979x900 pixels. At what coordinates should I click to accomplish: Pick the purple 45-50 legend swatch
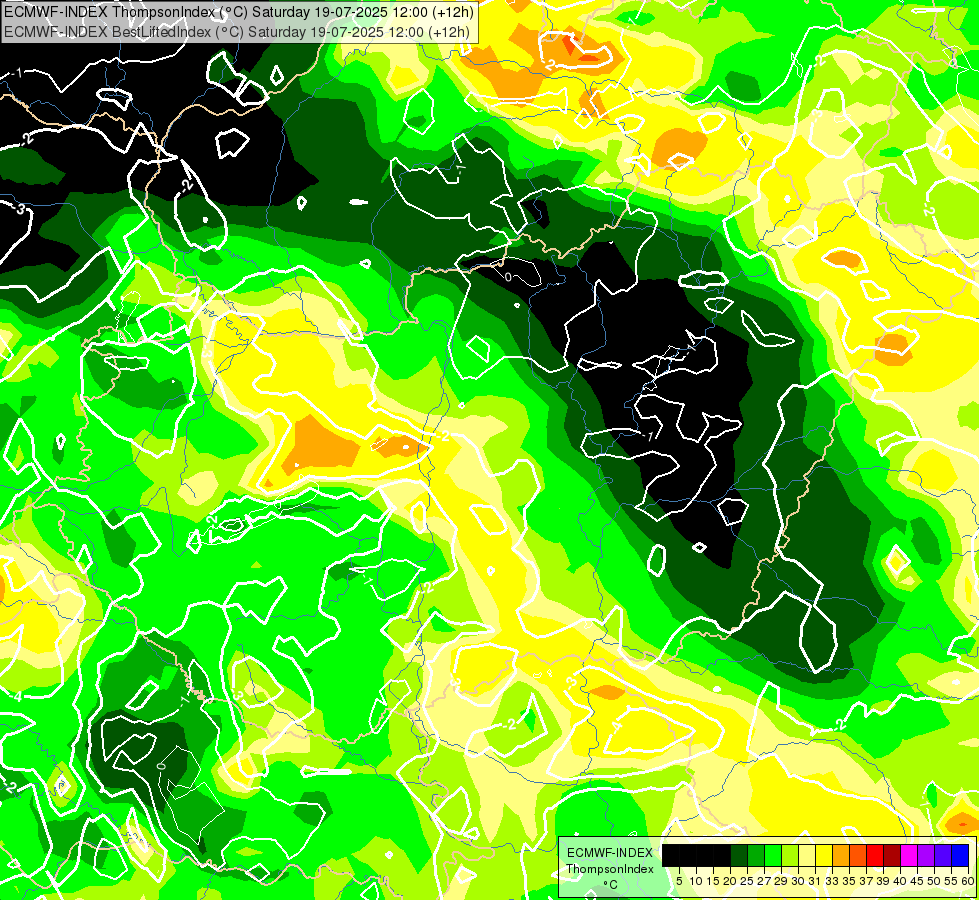(926, 855)
